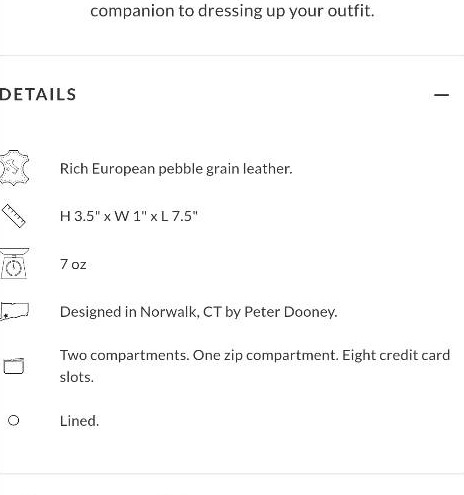Image resolution: width=464 pixels, height=495 pixels.
Task: Click the Lined. detail text
Action: [x=79, y=421]
